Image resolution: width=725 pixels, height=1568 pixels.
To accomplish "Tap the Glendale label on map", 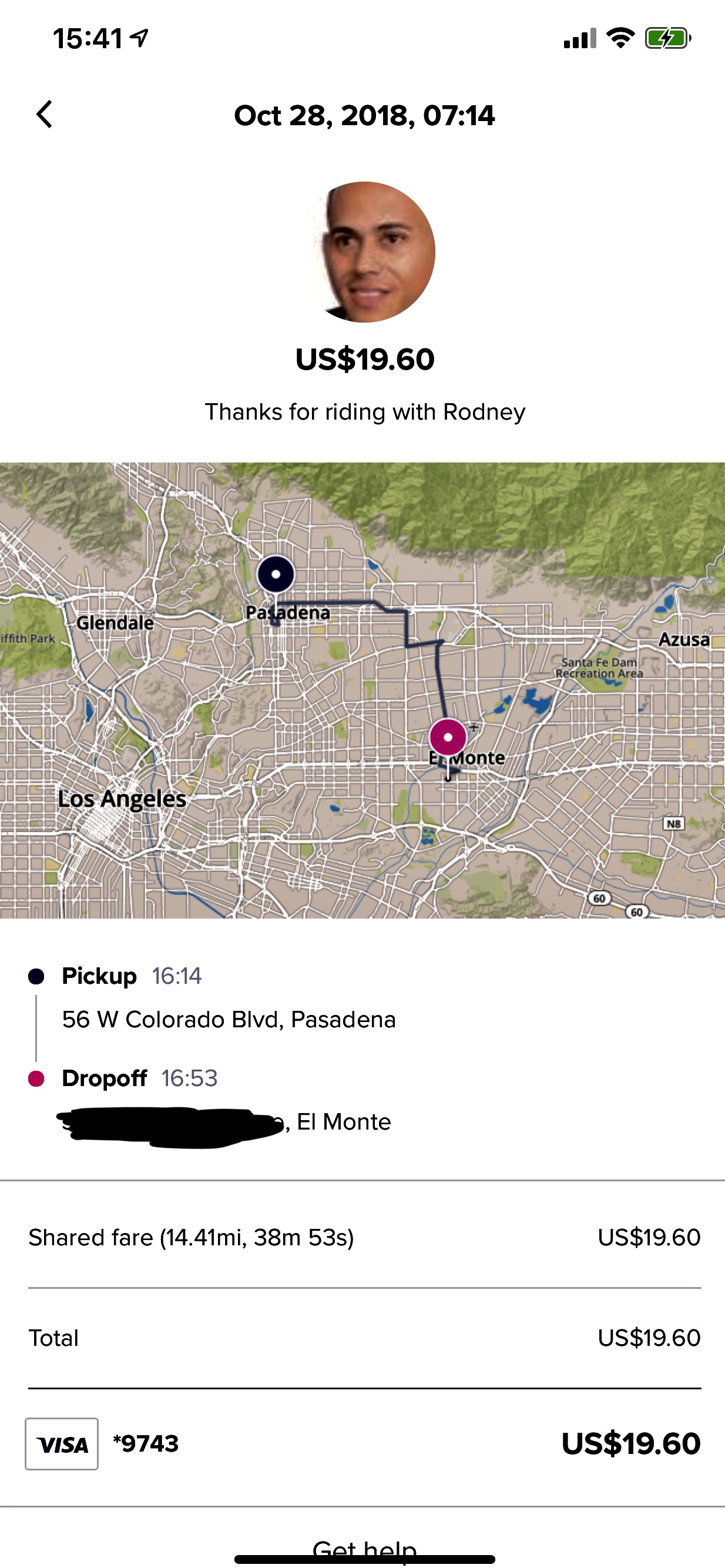I will tap(115, 623).
